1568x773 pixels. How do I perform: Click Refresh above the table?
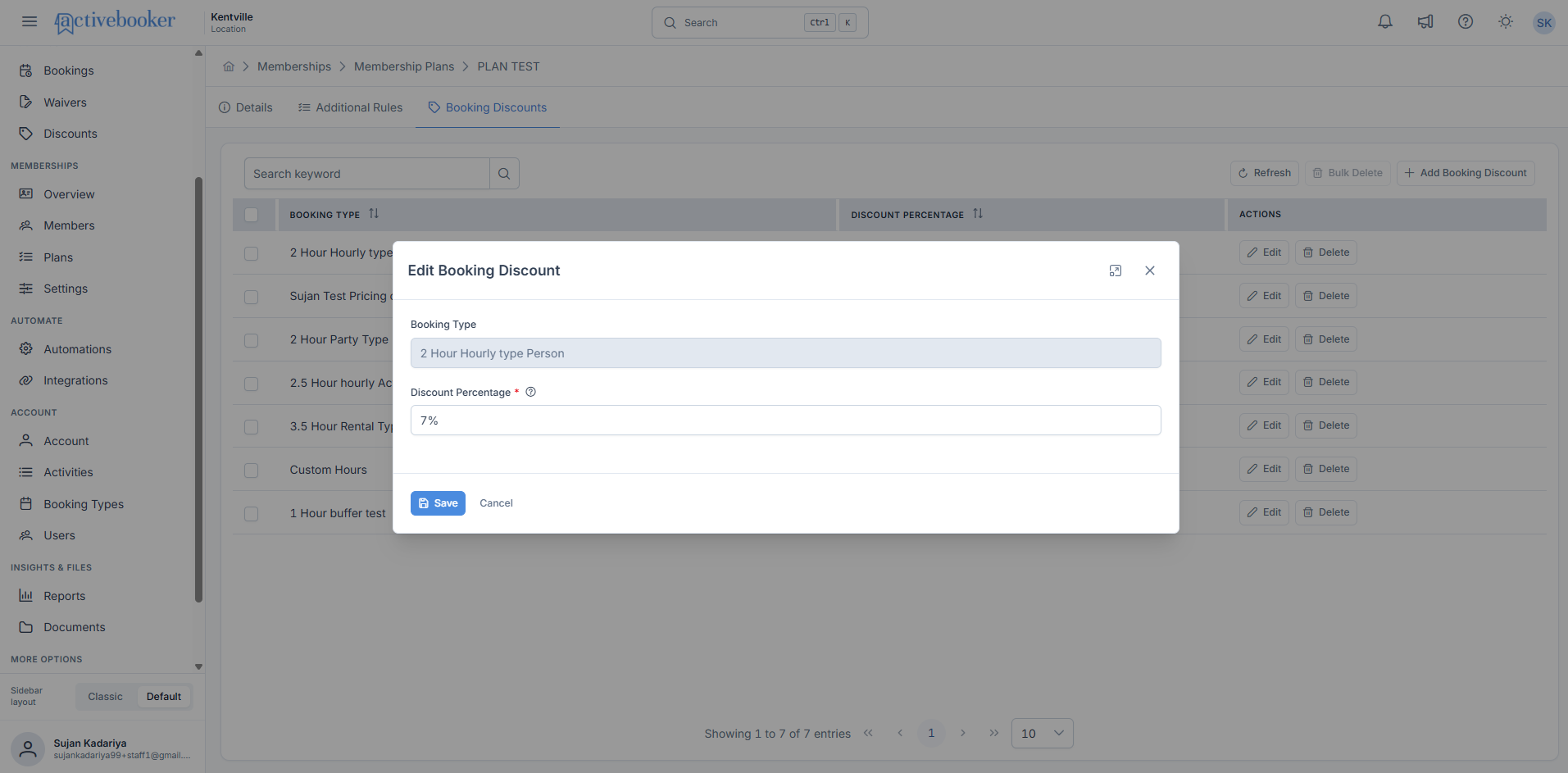point(1265,173)
